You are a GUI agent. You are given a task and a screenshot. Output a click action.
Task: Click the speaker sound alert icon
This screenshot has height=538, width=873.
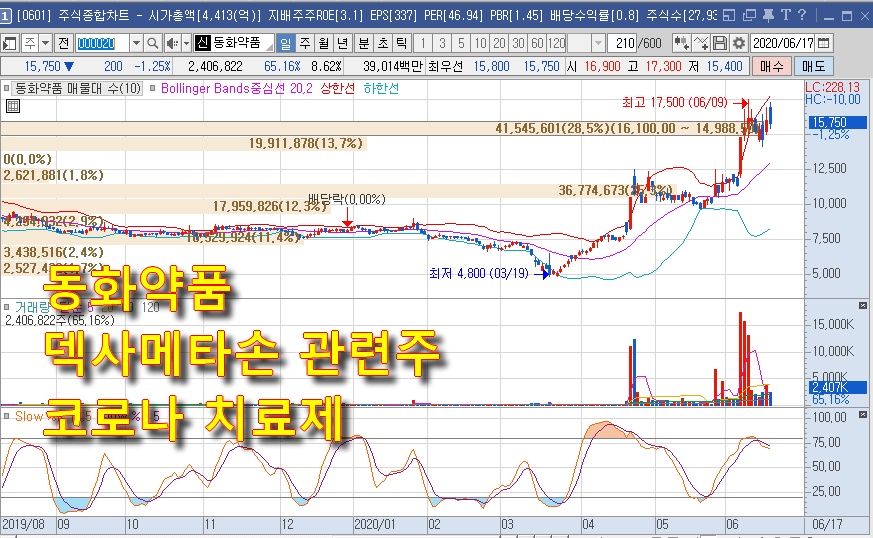coord(173,43)
